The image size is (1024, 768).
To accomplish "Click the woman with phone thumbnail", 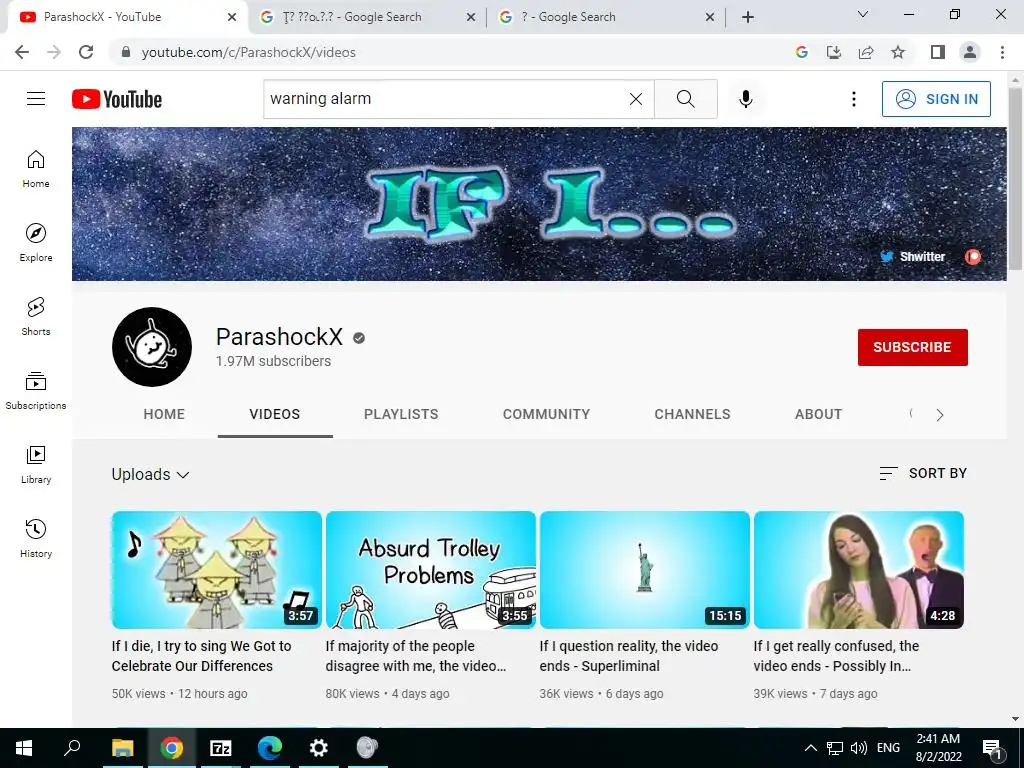I will point(859,569).
